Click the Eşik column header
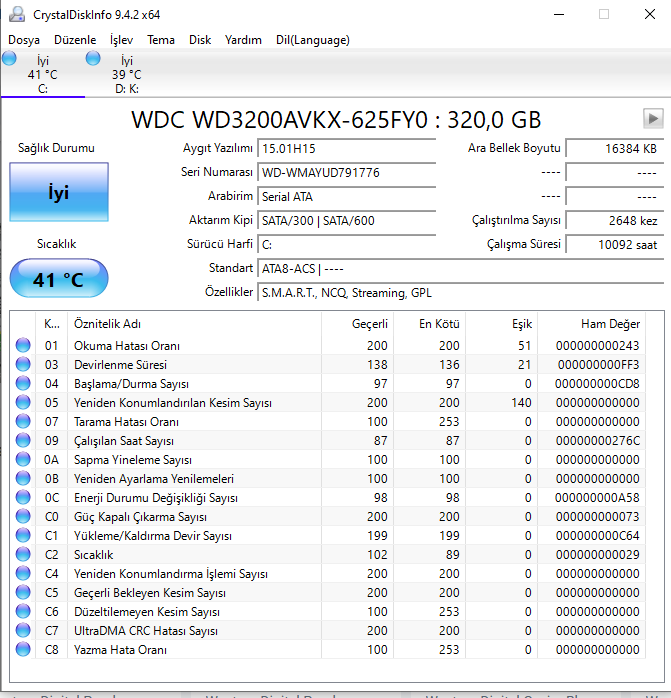This screenshot has height=698, width=671. [501, 324]
